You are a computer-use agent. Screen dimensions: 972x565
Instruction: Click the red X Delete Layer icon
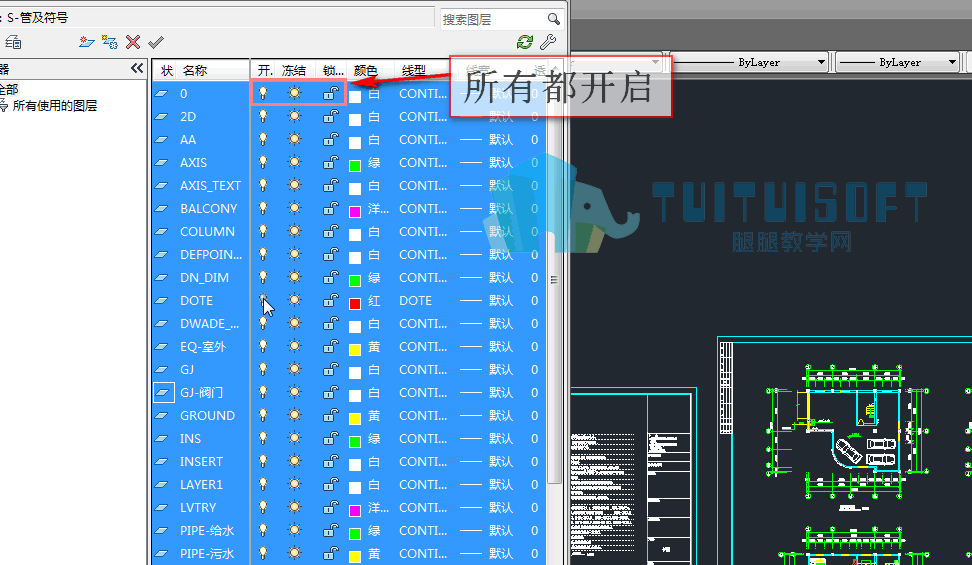click(x=133, y=42)
